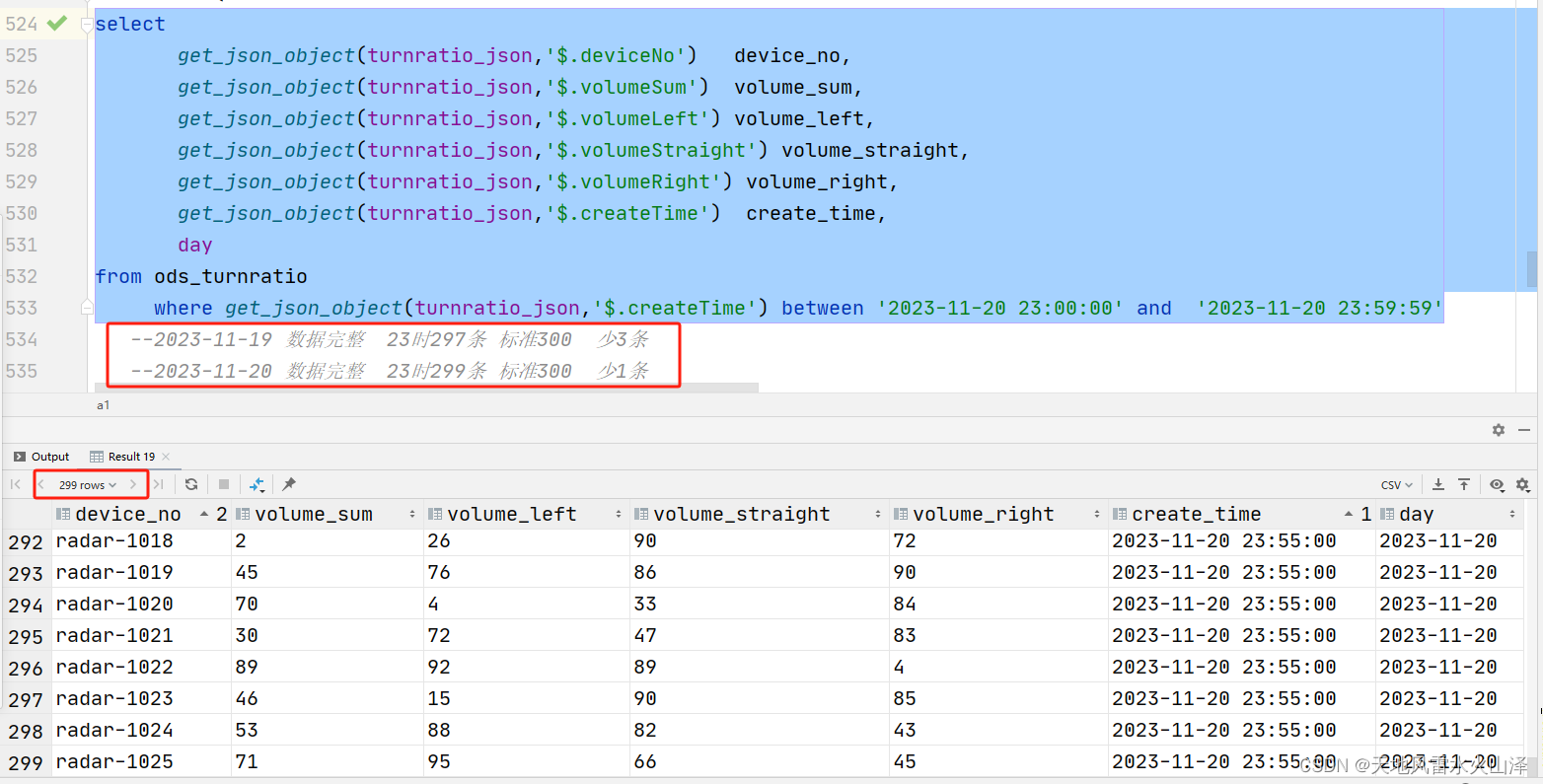Export data with download icon
This screenshot has height=784, width=1543.
tap(1438, 484)
